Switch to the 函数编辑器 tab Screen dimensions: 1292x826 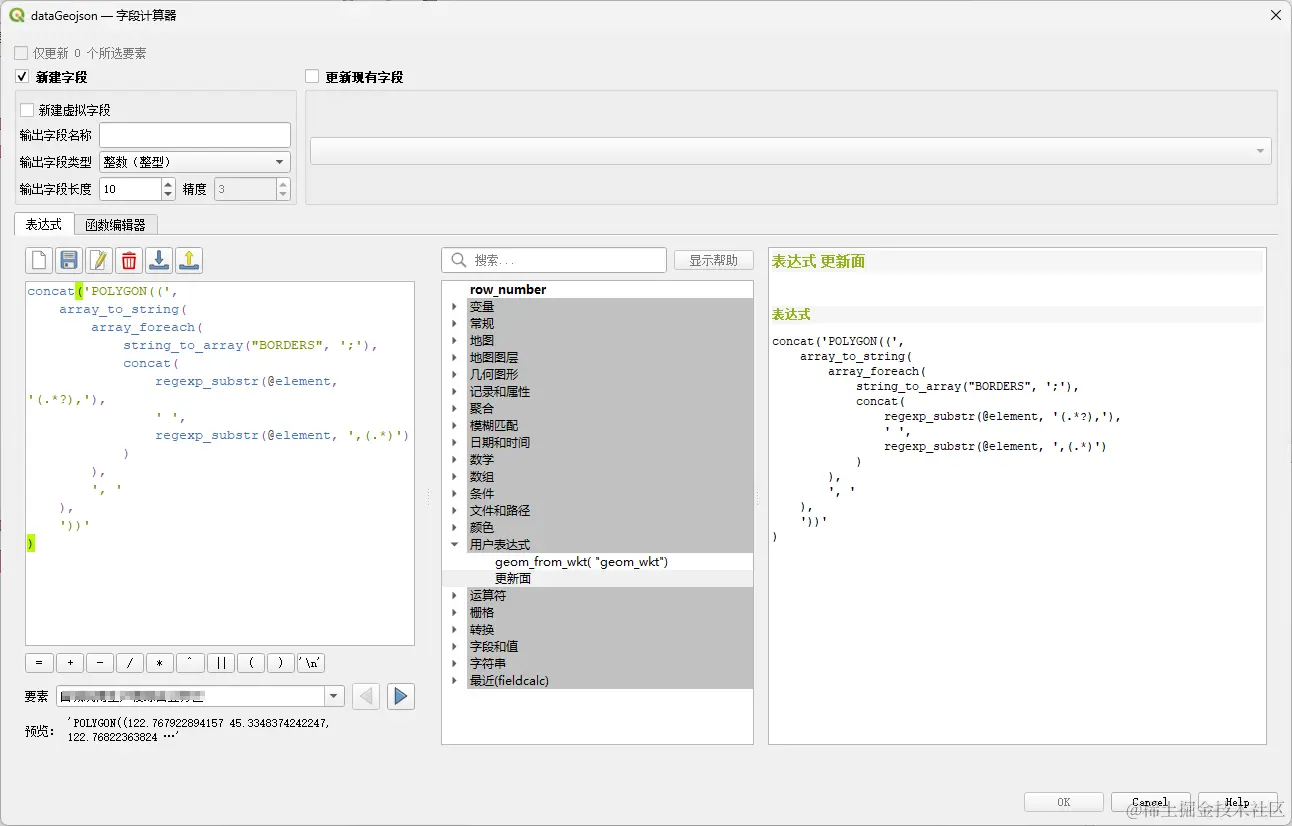pos(116,225)
